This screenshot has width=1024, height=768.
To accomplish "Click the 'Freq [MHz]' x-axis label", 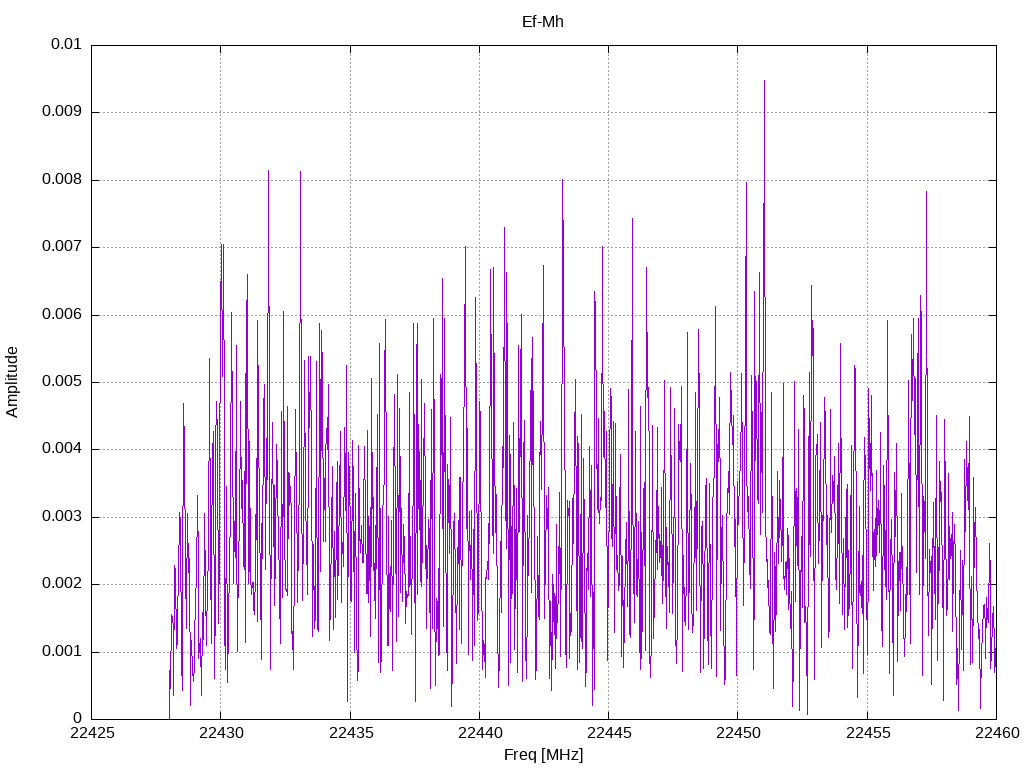I will 543,755.
